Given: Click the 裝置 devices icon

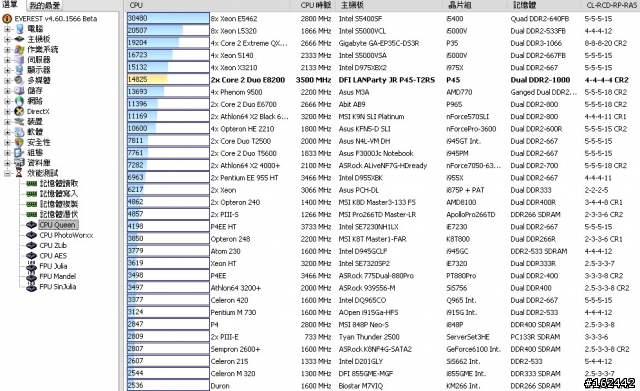Looking at the screenshot, I should (19, 122).
